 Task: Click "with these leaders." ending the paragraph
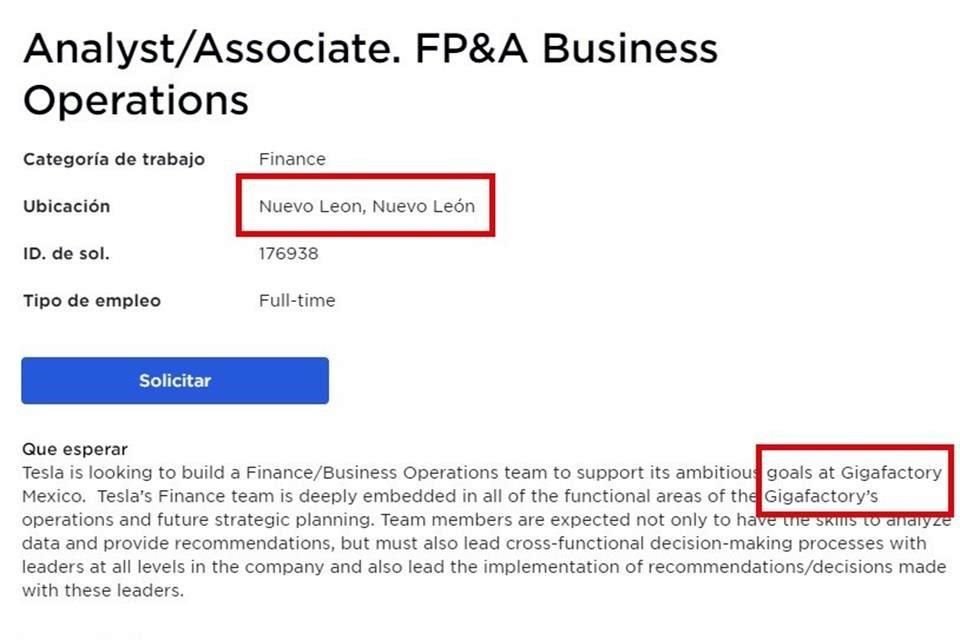pyautogui.click(x=103, y=591)
